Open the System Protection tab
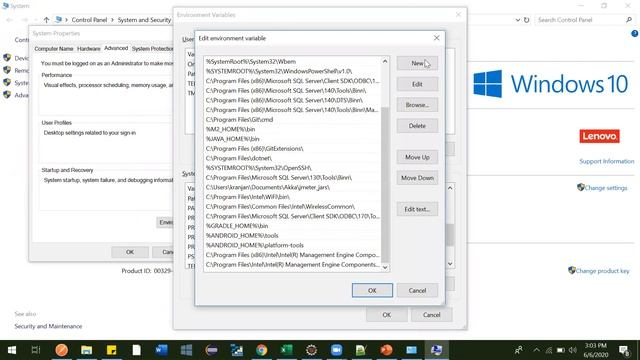The height and width of the screenshot is (360, 640). pos(152,49)
